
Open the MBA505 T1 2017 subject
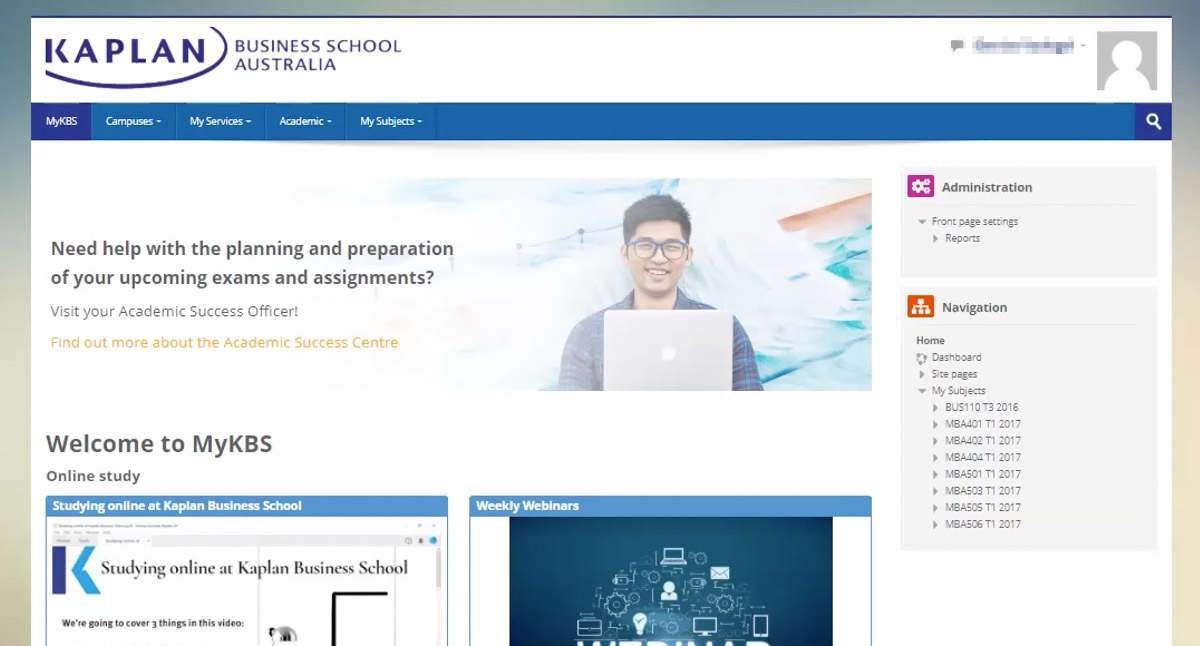point(983,507)
